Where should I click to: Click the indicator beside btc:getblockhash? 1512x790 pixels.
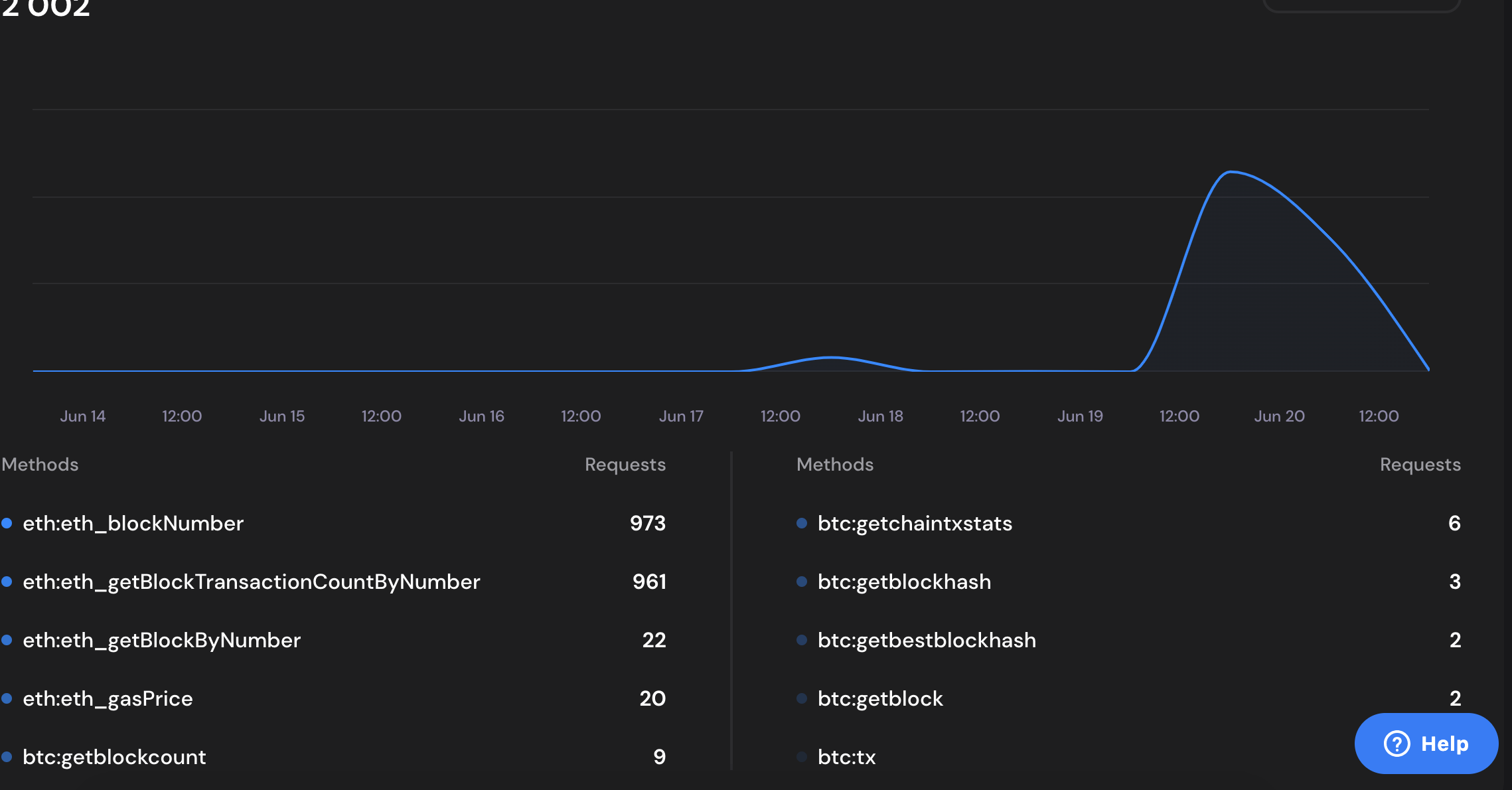click(802, 582)
